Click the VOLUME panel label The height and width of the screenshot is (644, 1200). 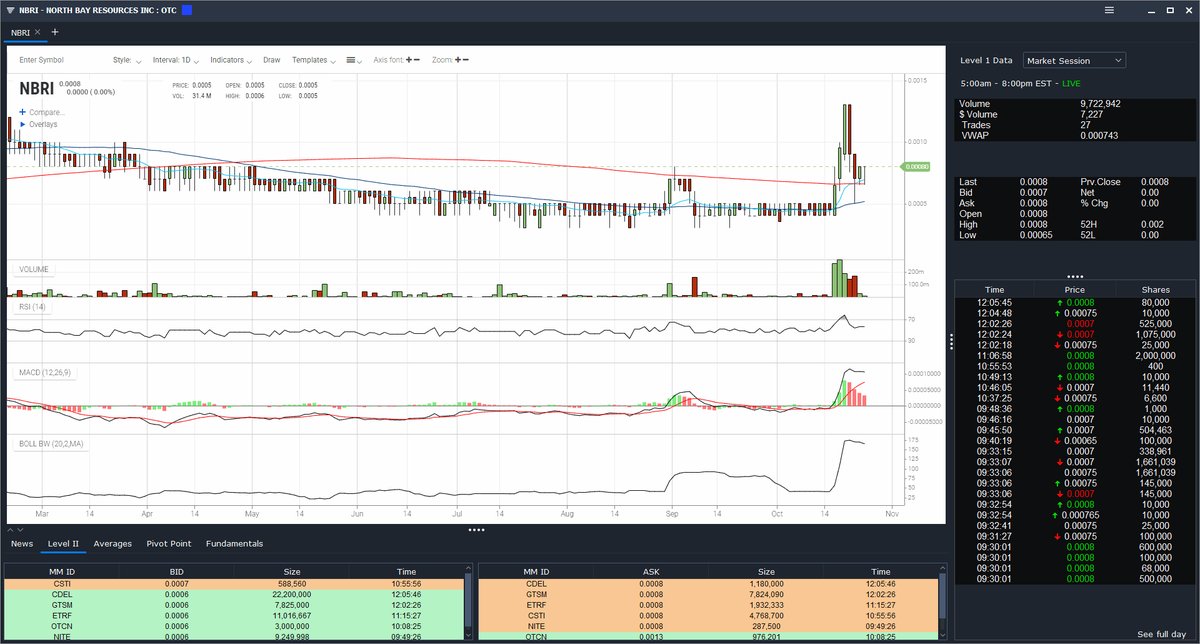(x=33, y=269)
